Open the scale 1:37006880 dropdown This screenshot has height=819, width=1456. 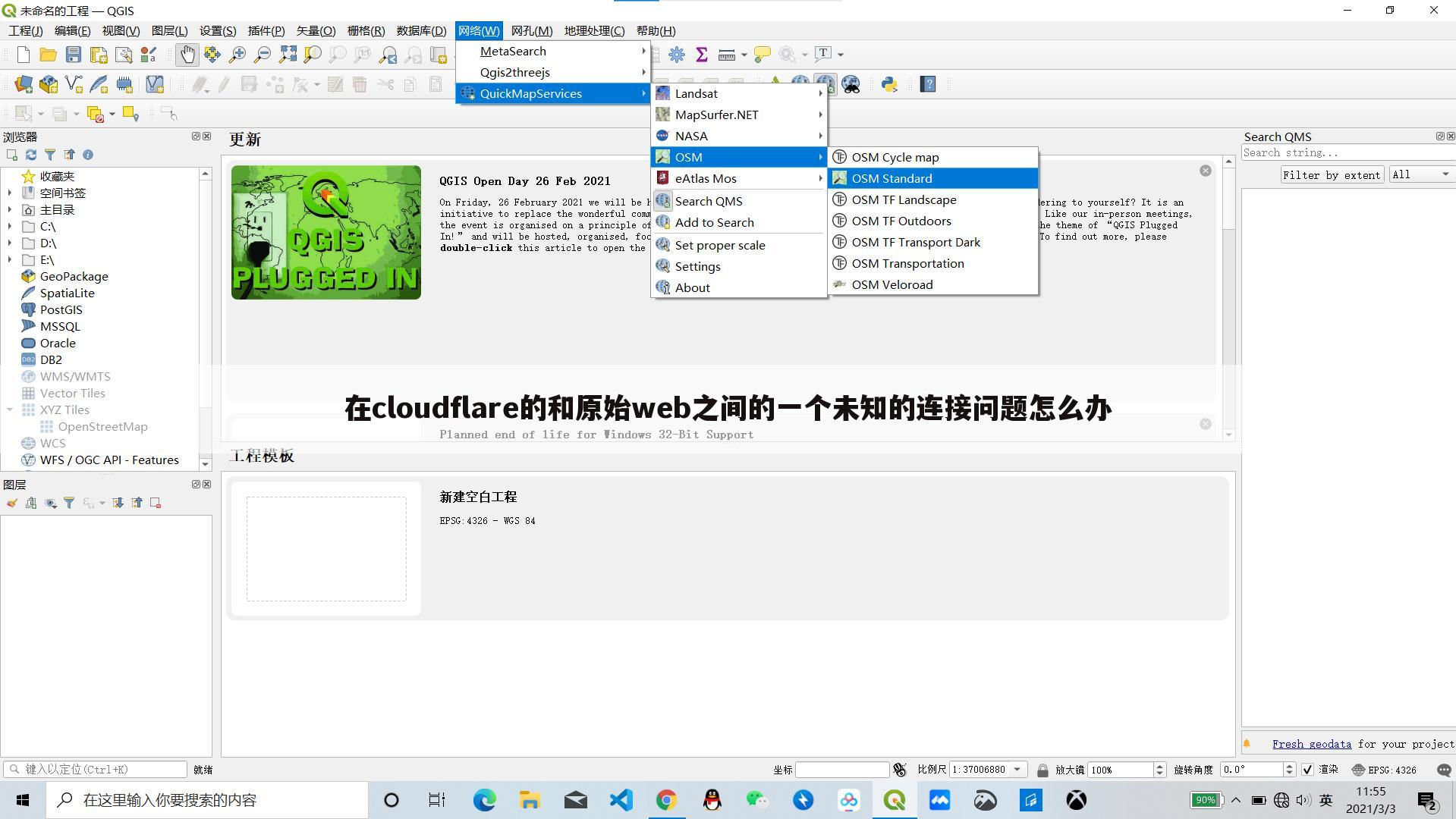pyautogui.click(x=1017, y=770)
